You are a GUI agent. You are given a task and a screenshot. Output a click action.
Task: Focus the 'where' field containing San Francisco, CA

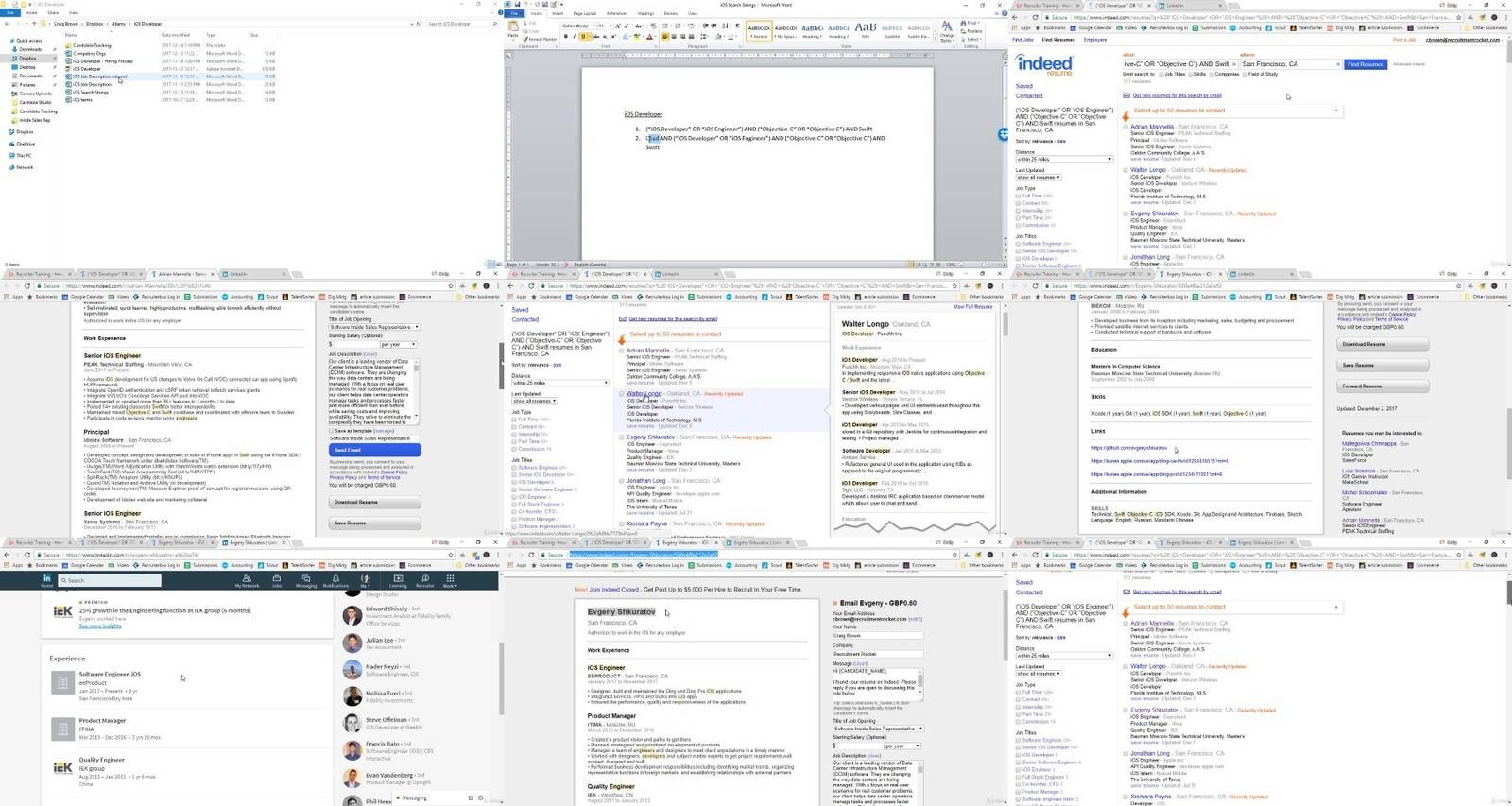click(x=1291, y=64)
